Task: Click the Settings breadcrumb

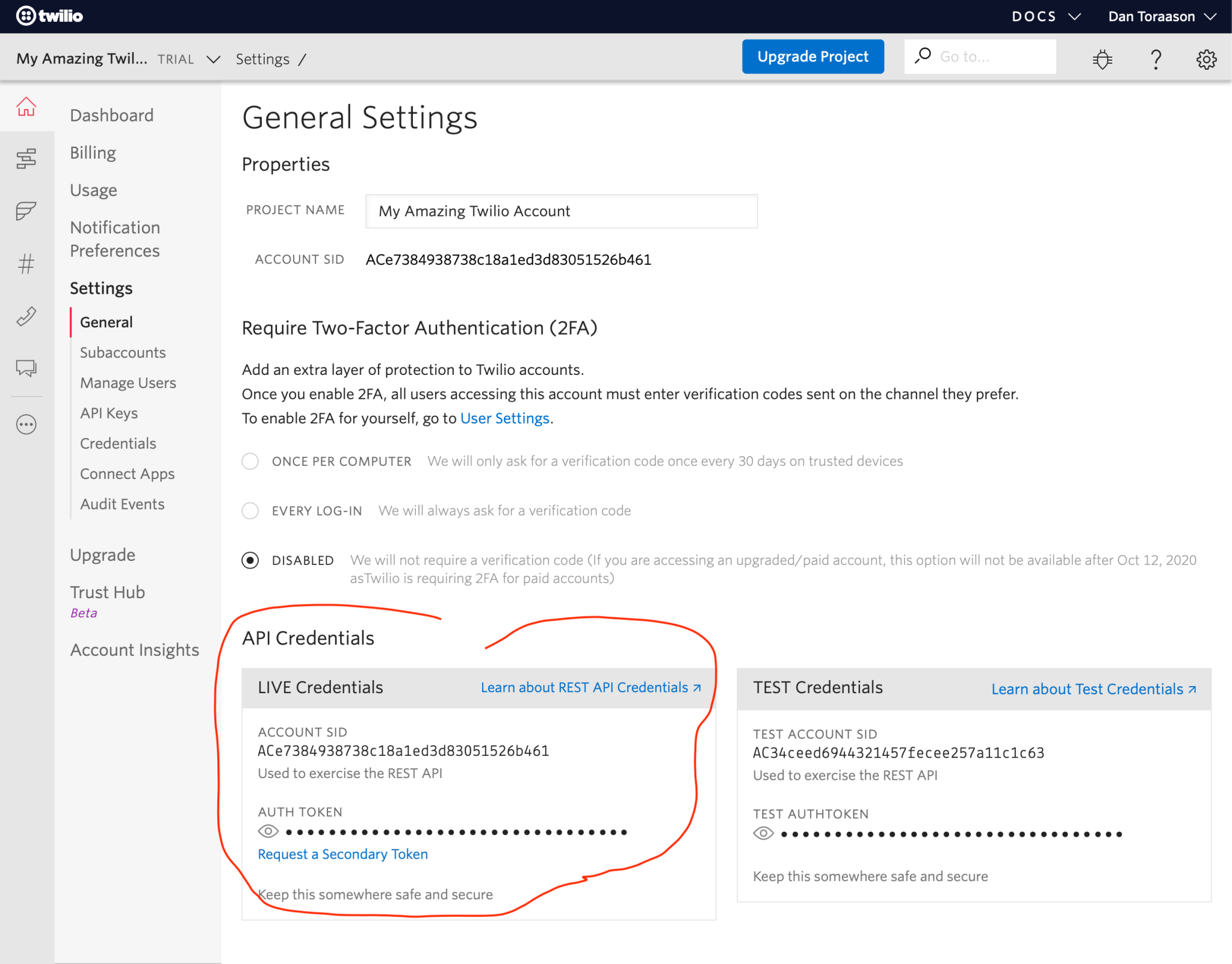Action: click(262, 59)
